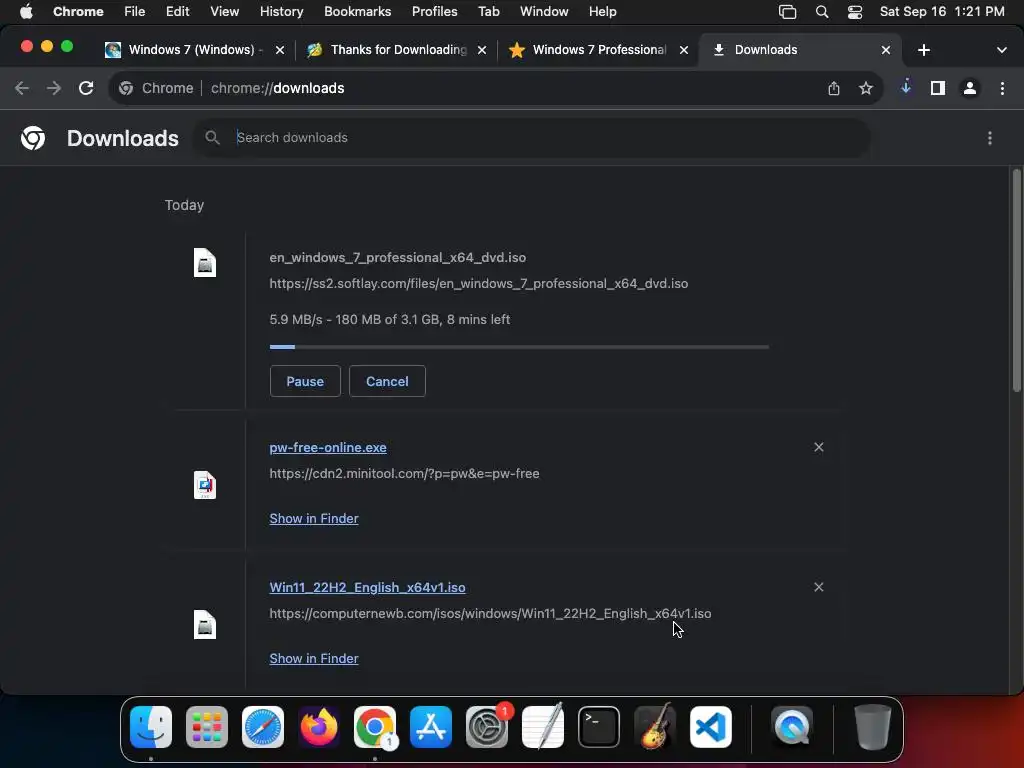Remove Win11_22H2_English_x64v1.iso from the list

819,587
